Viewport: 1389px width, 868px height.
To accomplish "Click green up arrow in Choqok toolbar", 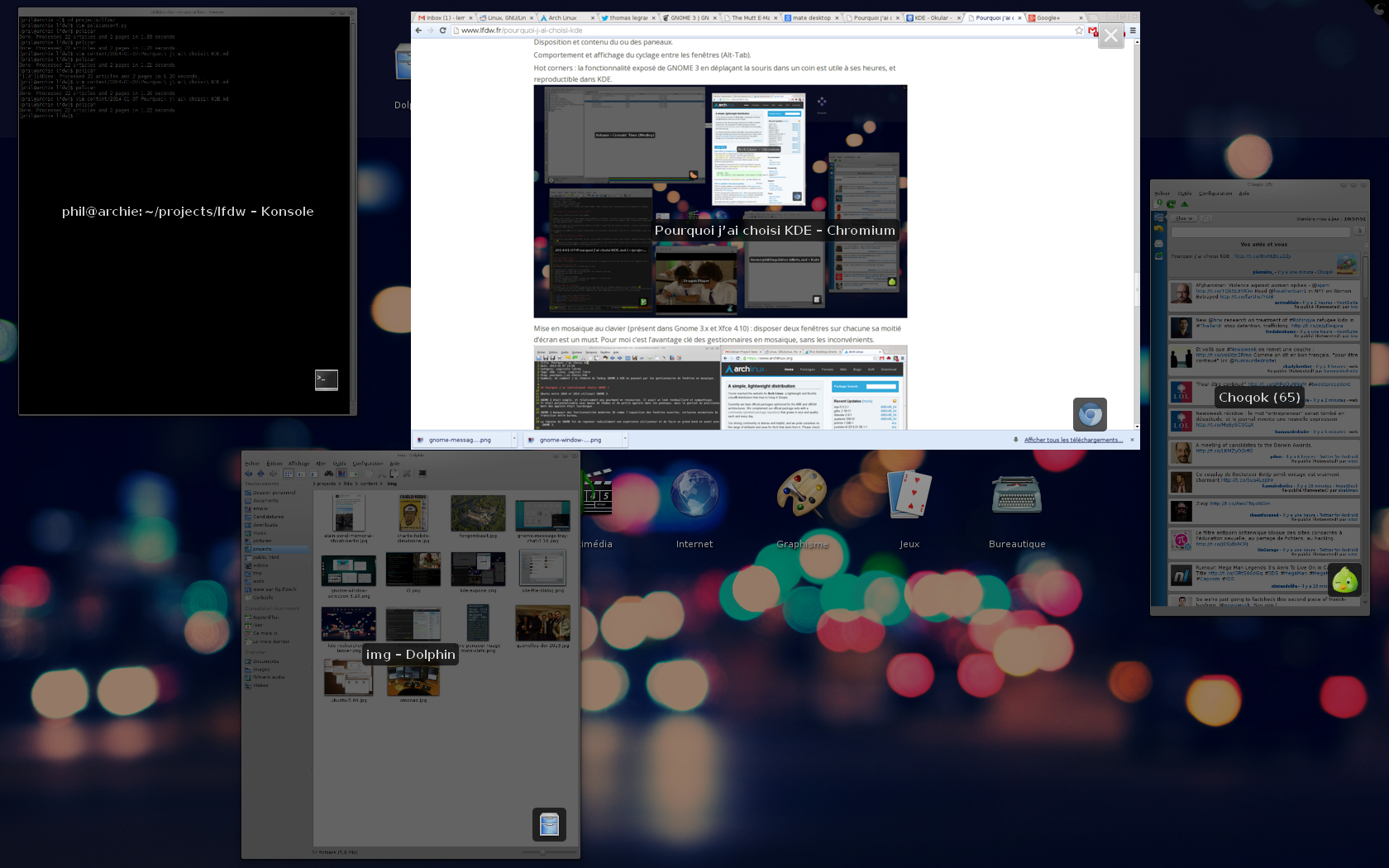I will [x=1185, y=204].
